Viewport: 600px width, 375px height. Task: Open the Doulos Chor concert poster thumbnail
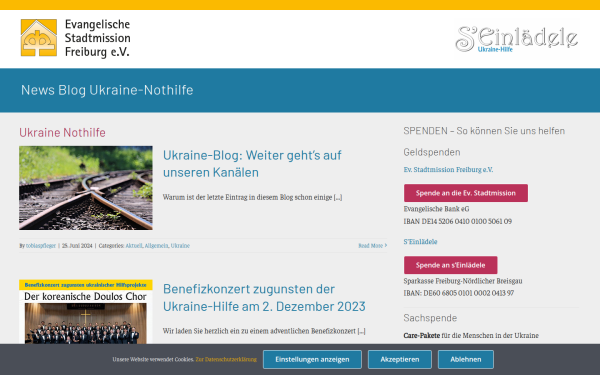pyautogui.click(x=86, y=311)
